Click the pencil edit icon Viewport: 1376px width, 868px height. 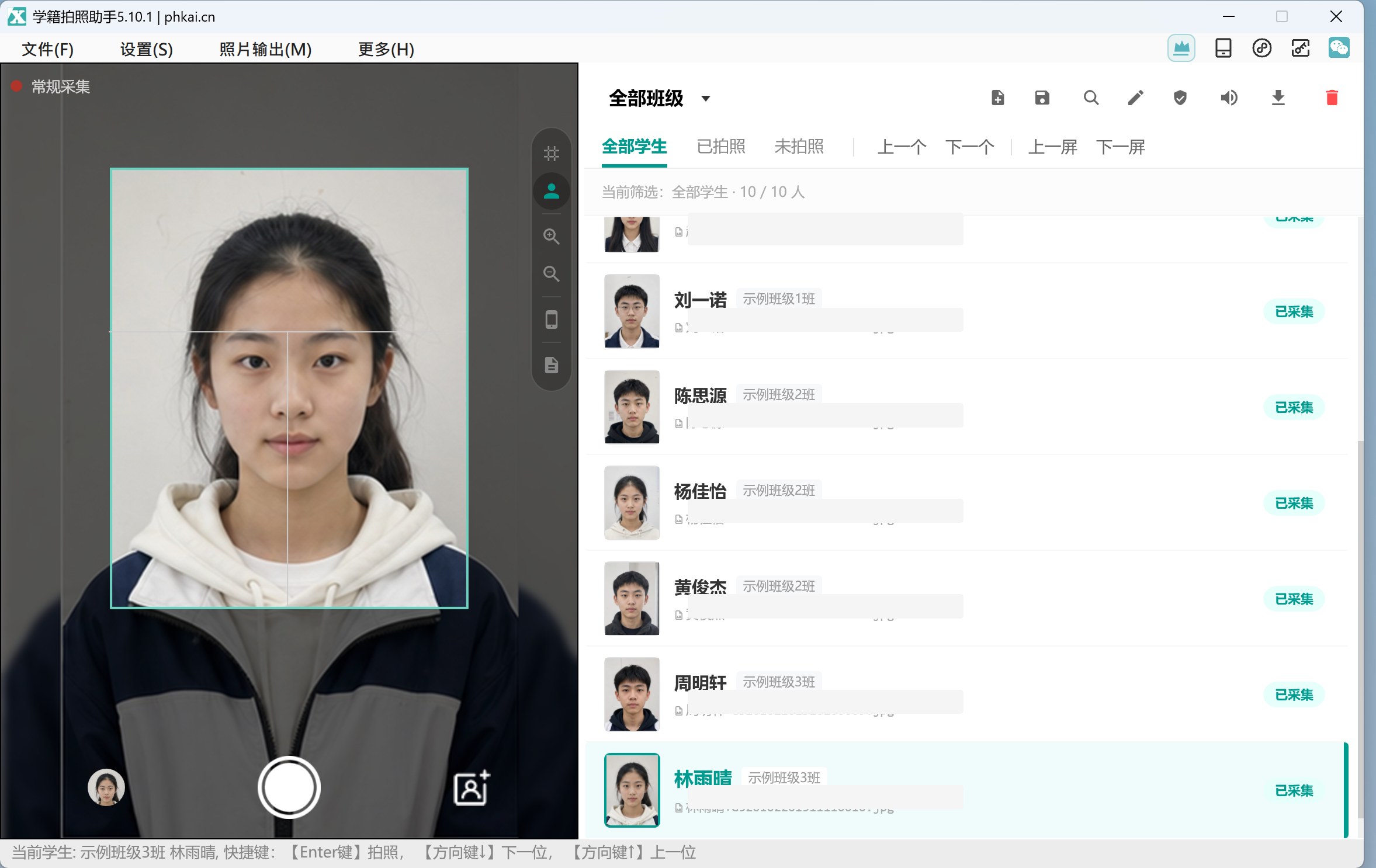coord(1135,98)
